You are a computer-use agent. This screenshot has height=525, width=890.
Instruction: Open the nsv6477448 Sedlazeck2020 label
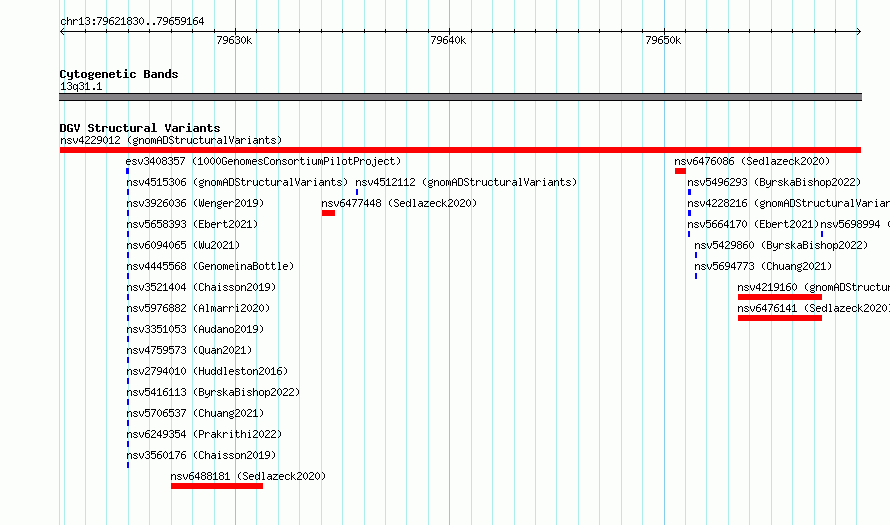[x=399, y=203]
